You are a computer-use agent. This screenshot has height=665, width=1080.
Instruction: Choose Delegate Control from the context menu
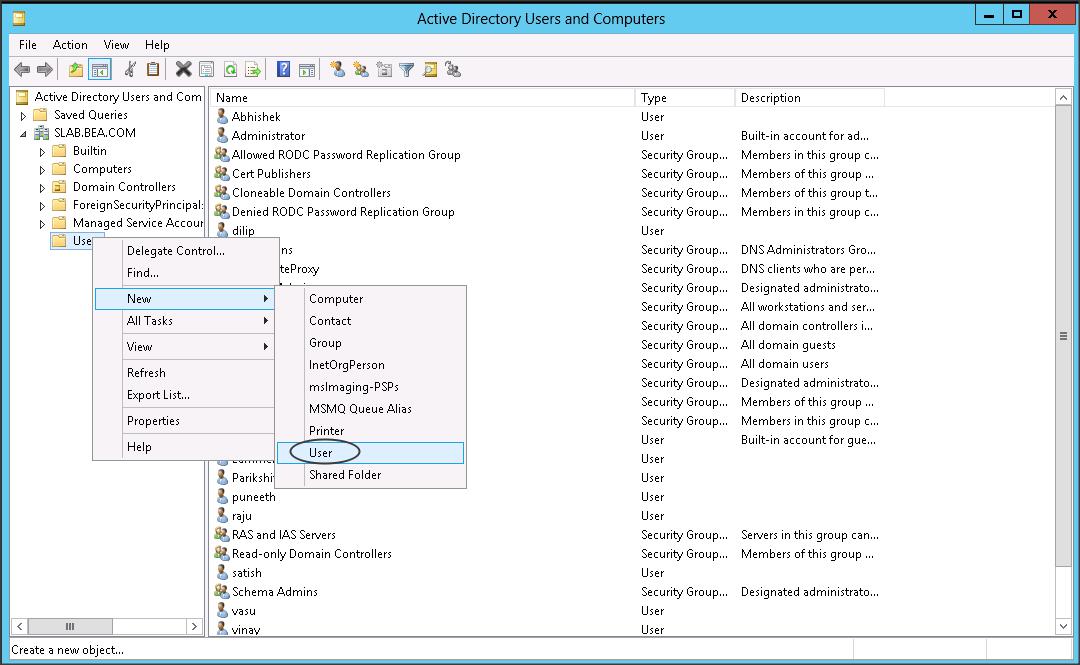coord(176,251)
